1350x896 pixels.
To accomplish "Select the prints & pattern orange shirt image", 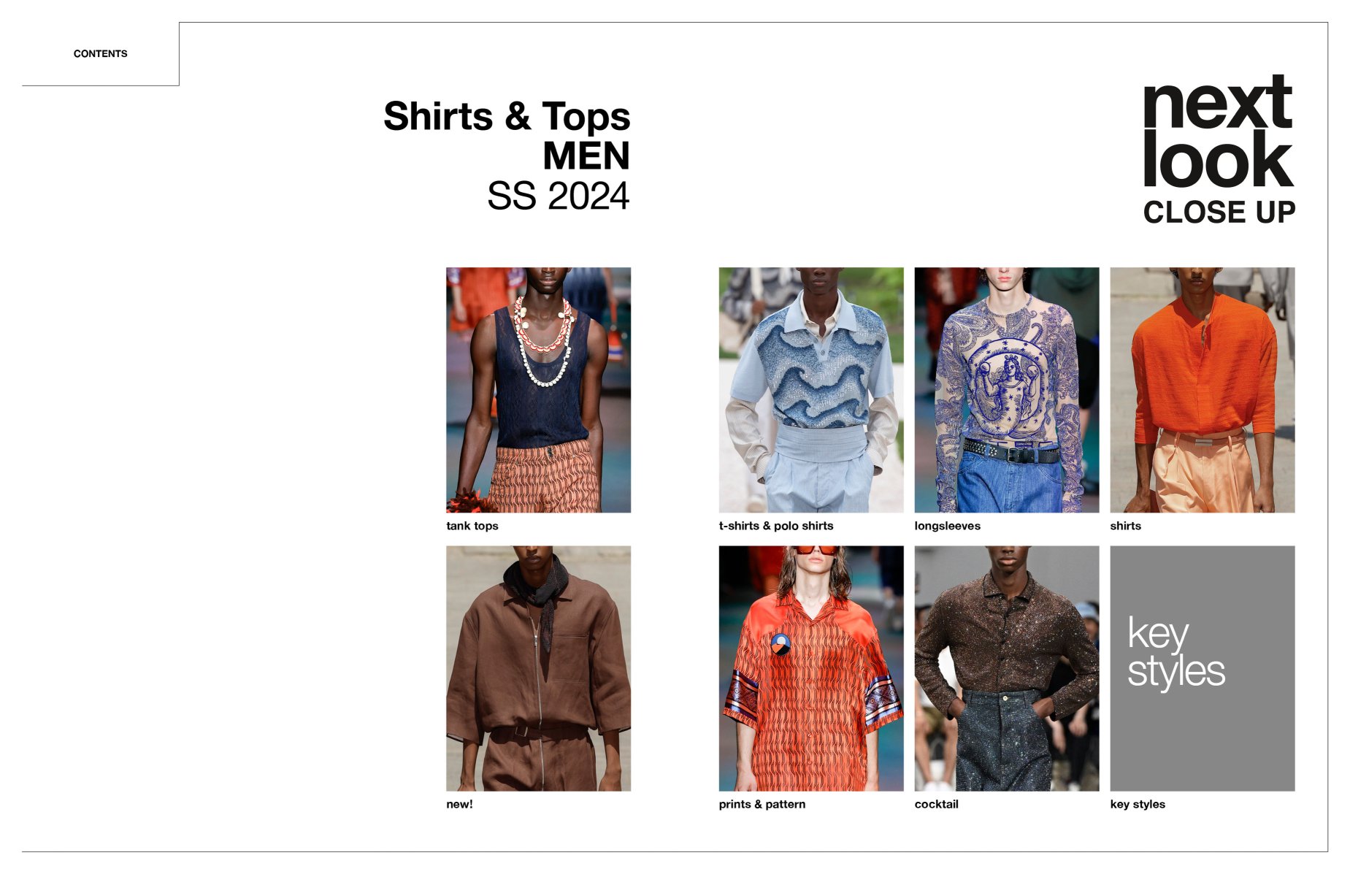I will [x=810, y=668].
